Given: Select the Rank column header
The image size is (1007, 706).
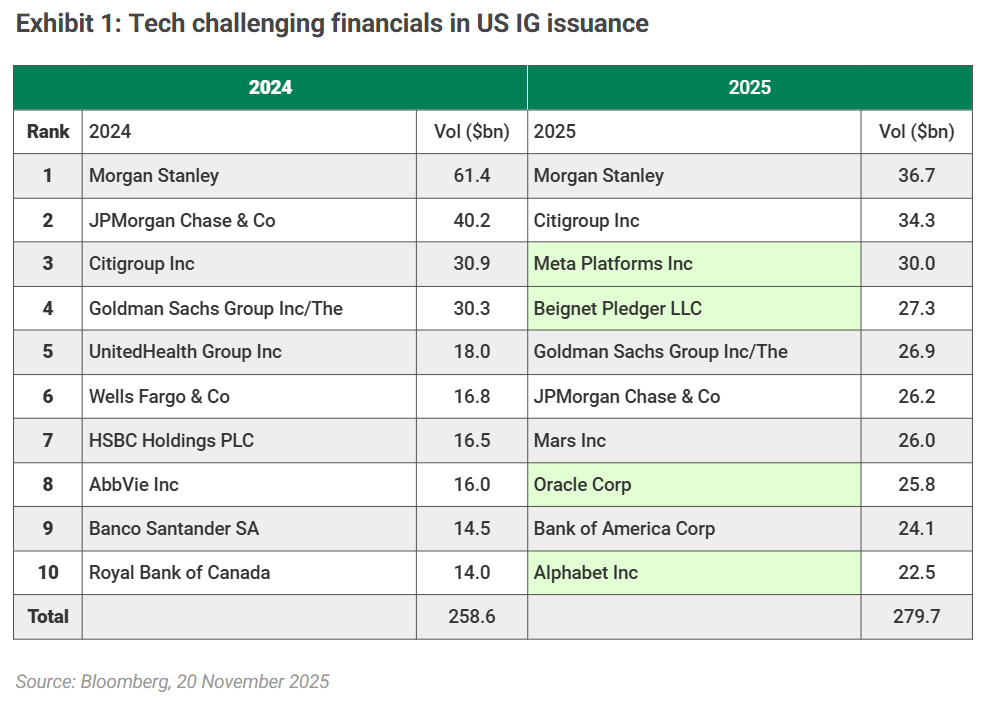Looking at the screenshot, I should [x=48, y=132].
